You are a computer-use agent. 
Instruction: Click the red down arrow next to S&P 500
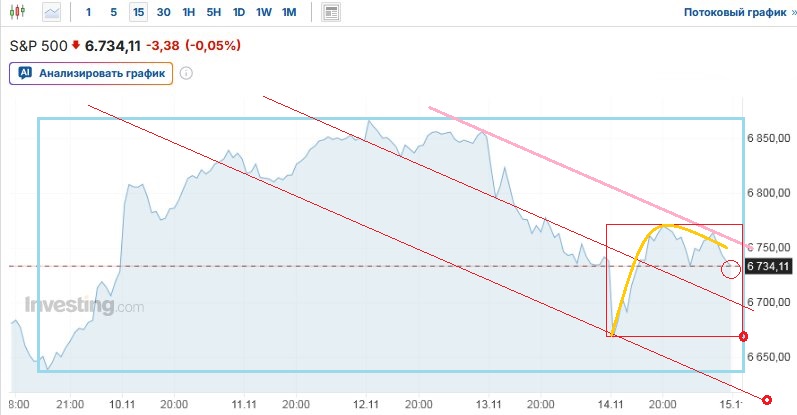[x=75, y=46]
